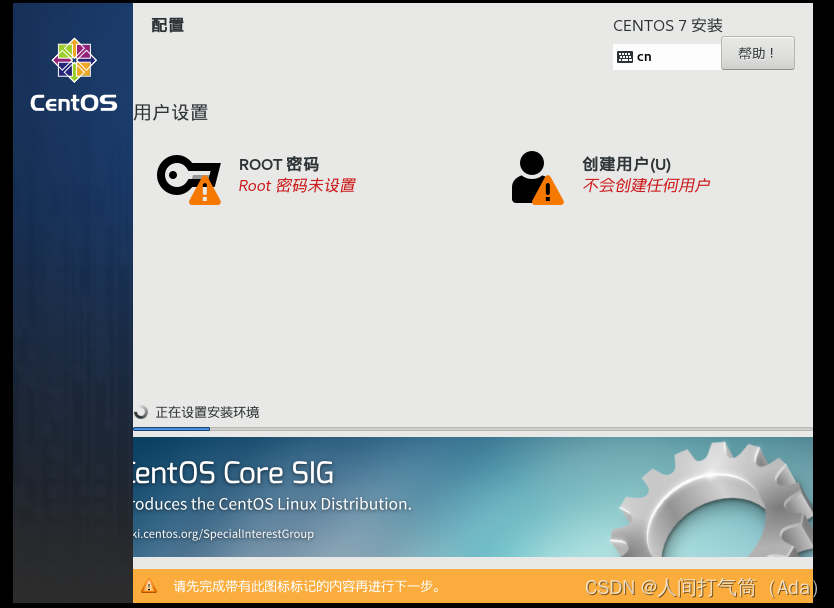Click the CentOS logo in sidebar

point(73,75)
